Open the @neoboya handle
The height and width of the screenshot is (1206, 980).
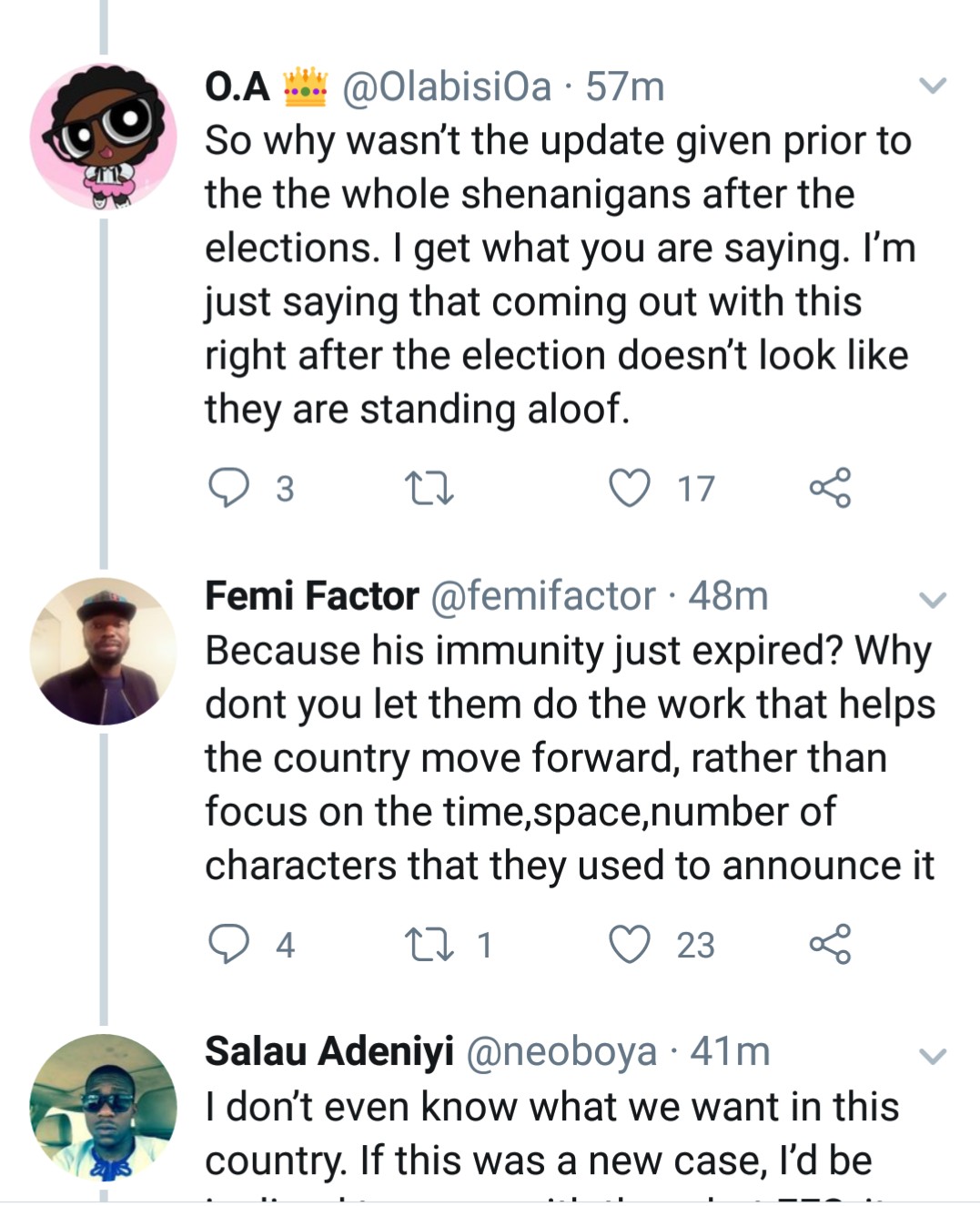click(561, 1052)
